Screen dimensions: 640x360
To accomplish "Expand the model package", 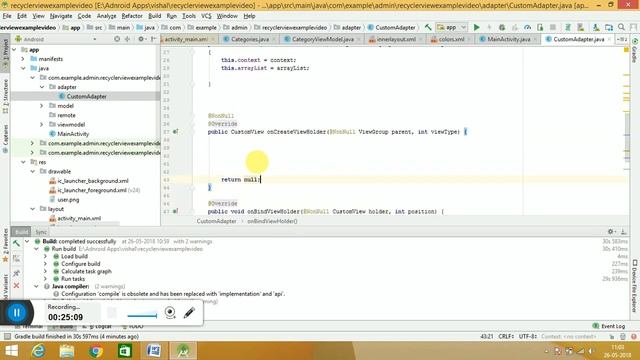I will (x=42, y=106).
